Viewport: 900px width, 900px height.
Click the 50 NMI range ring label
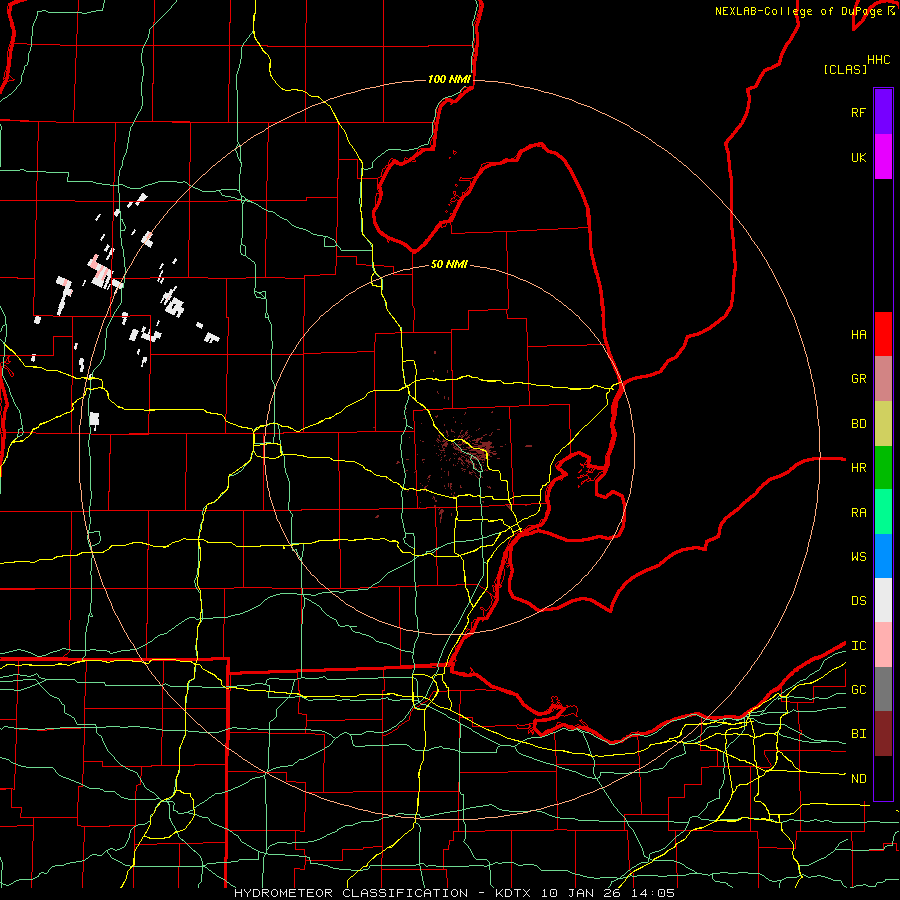coord(449,264)
